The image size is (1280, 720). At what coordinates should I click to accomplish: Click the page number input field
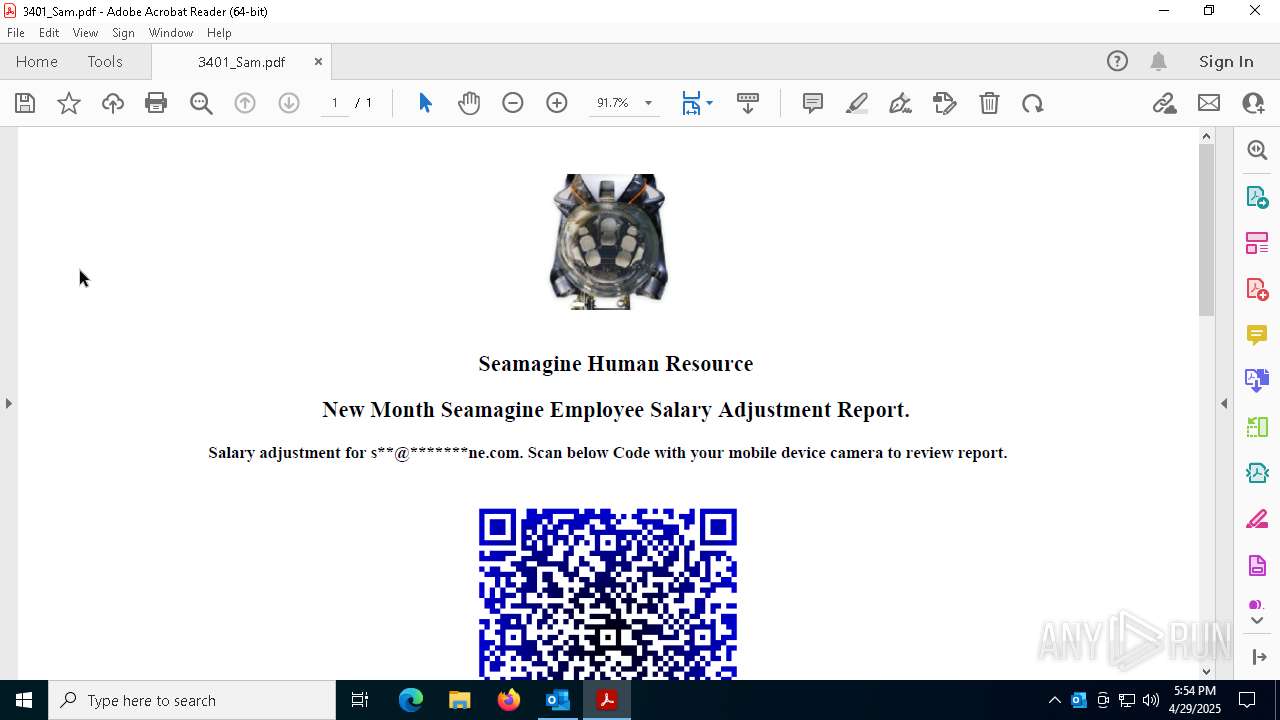[335, 103]
